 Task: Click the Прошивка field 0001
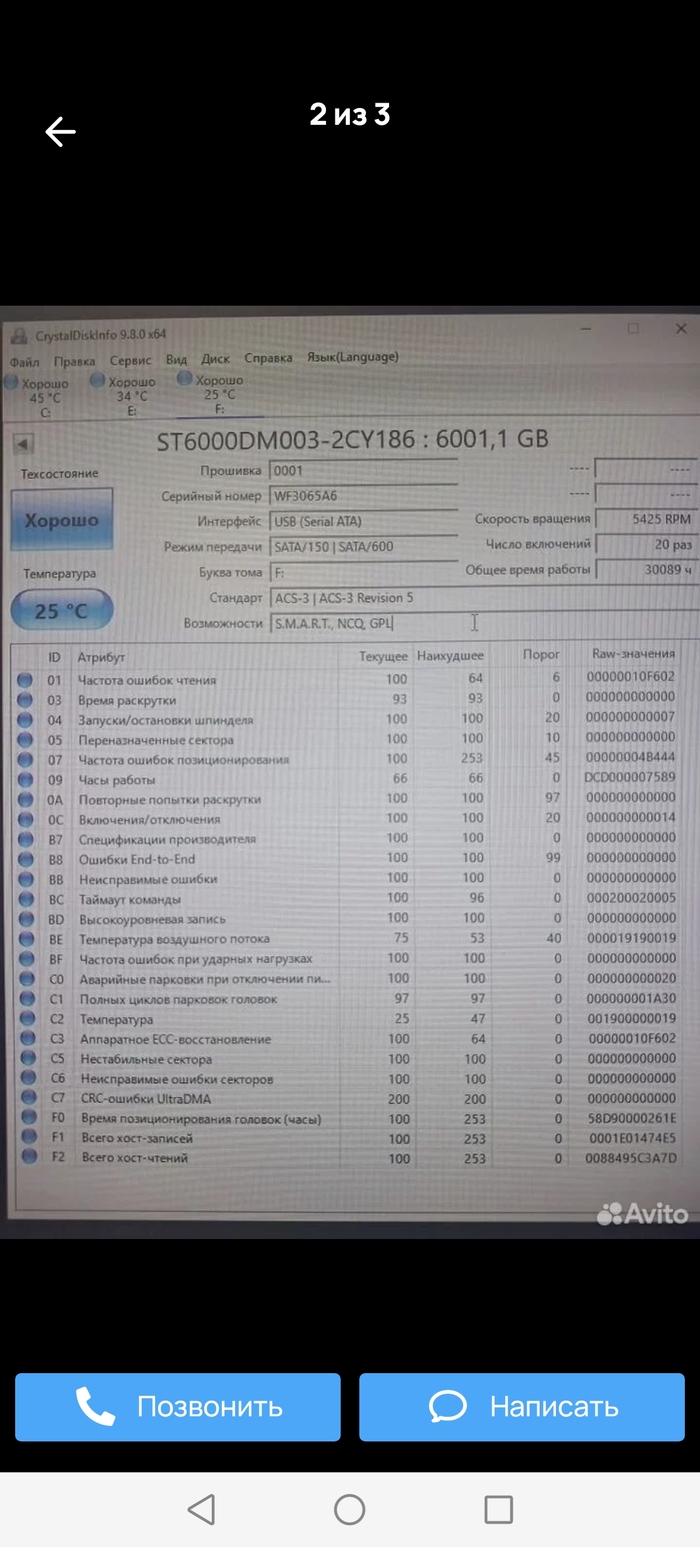pyautogui.click(x=363, y=470)
